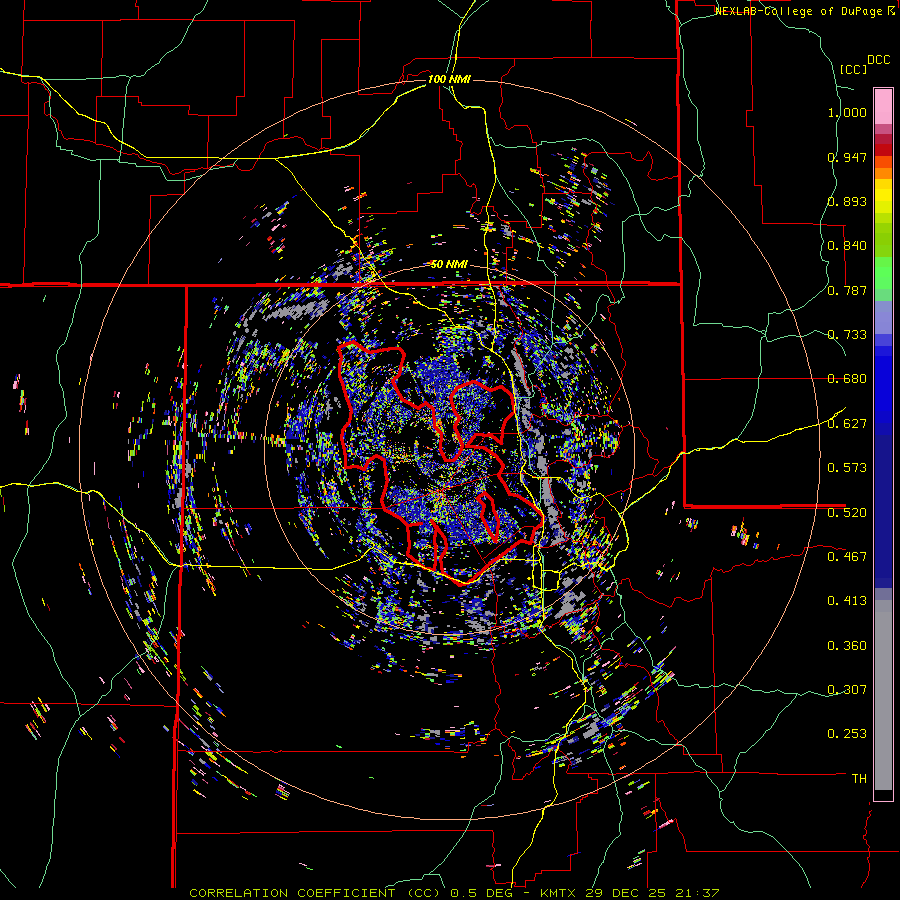900x900 pixels.
Task: Click the 0.307 legend value
Action: pyautogui.click(x=847, y=689)
